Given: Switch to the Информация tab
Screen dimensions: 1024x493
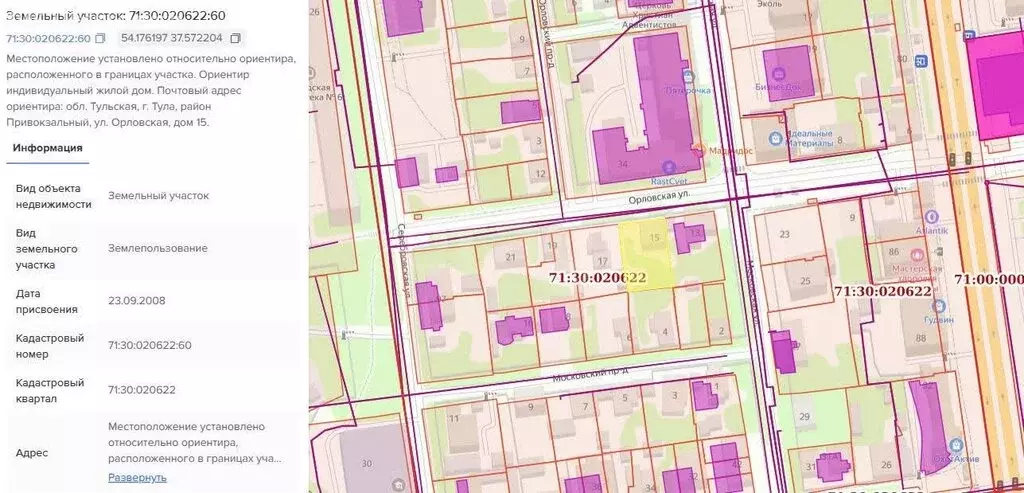Looking at the screenshot, I should 48,148.
